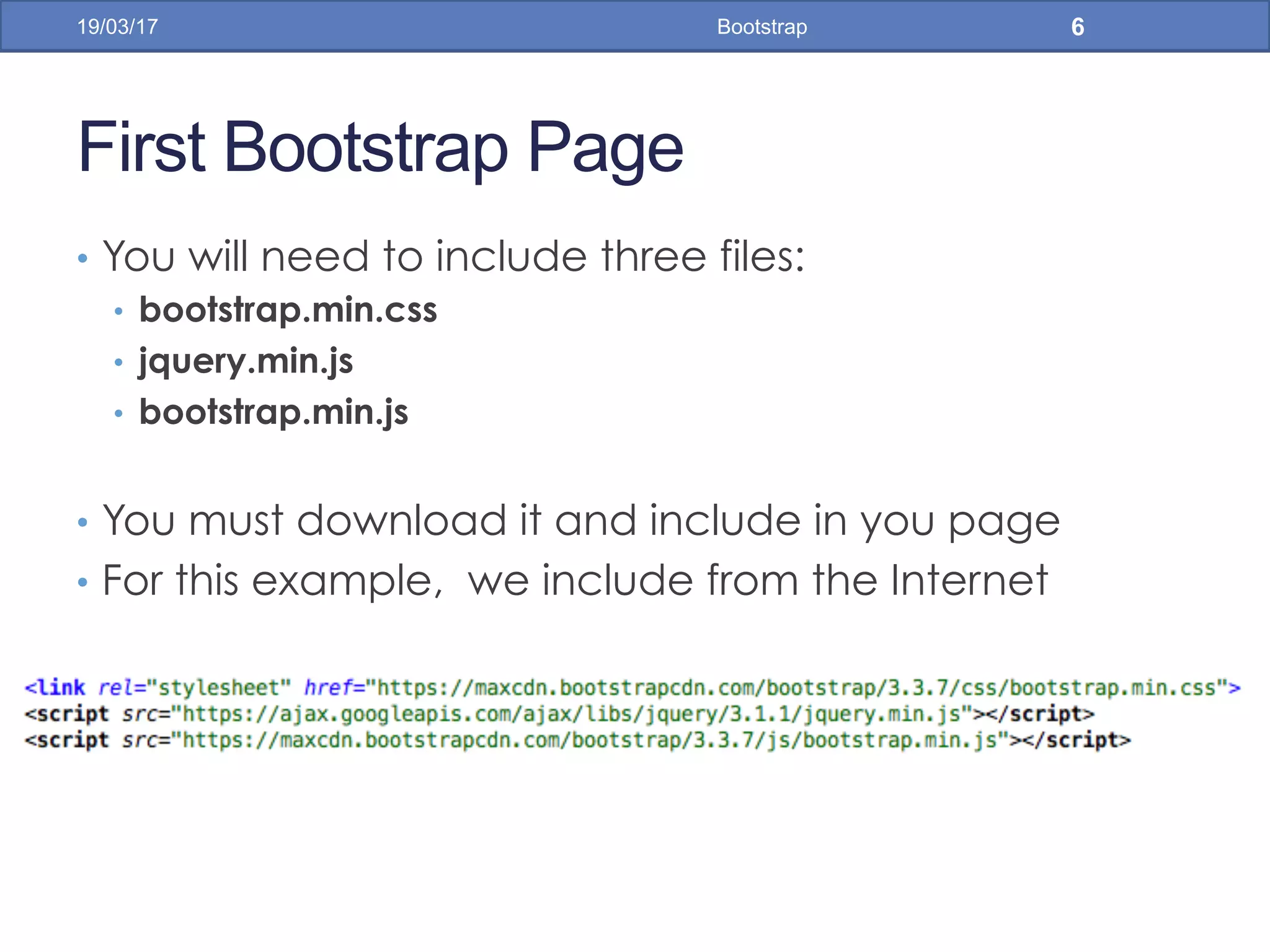Click 'You must download it and include in you page'

click(x=581, y=521)
